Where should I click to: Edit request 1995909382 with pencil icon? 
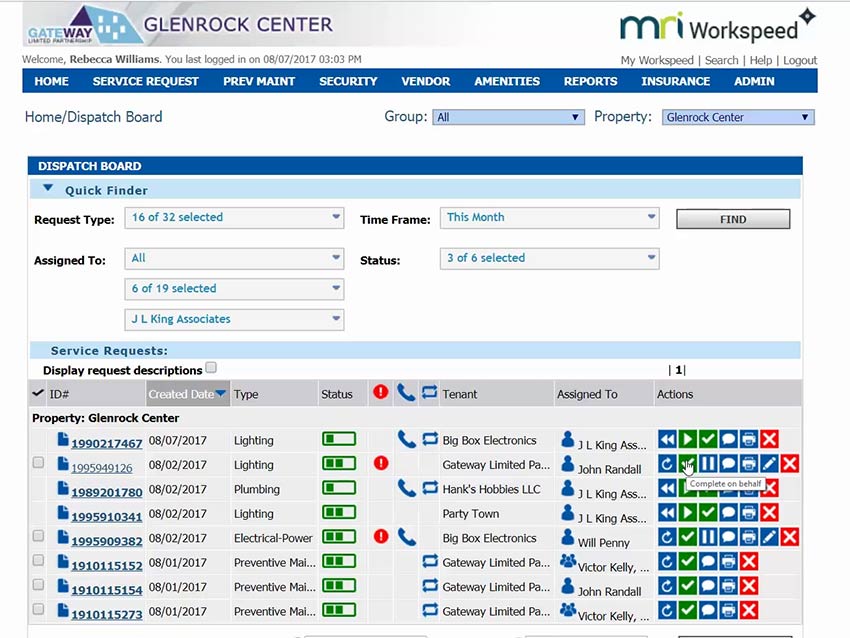pos(769,537)
